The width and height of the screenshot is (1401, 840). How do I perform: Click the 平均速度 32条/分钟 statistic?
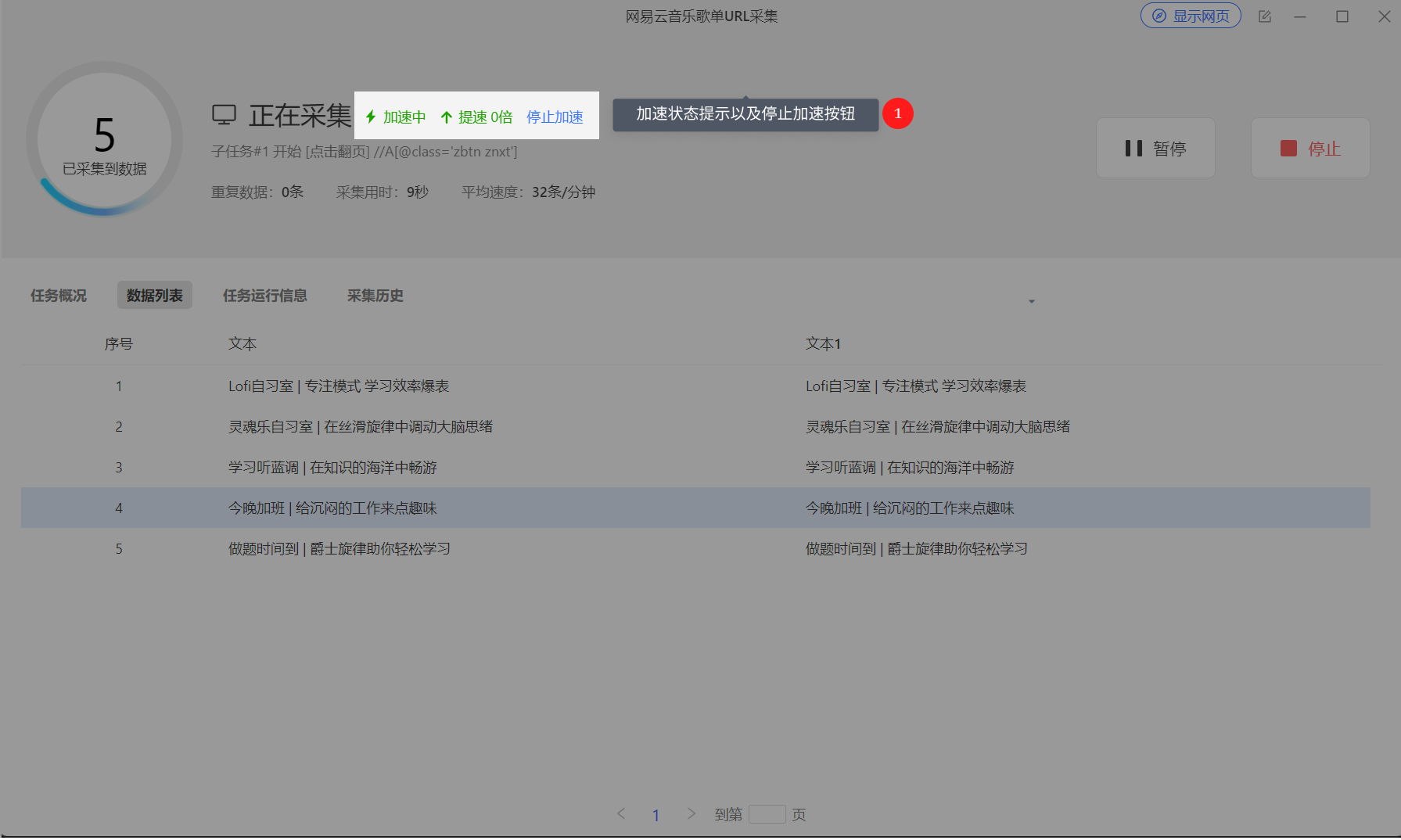tap(528, 192)
